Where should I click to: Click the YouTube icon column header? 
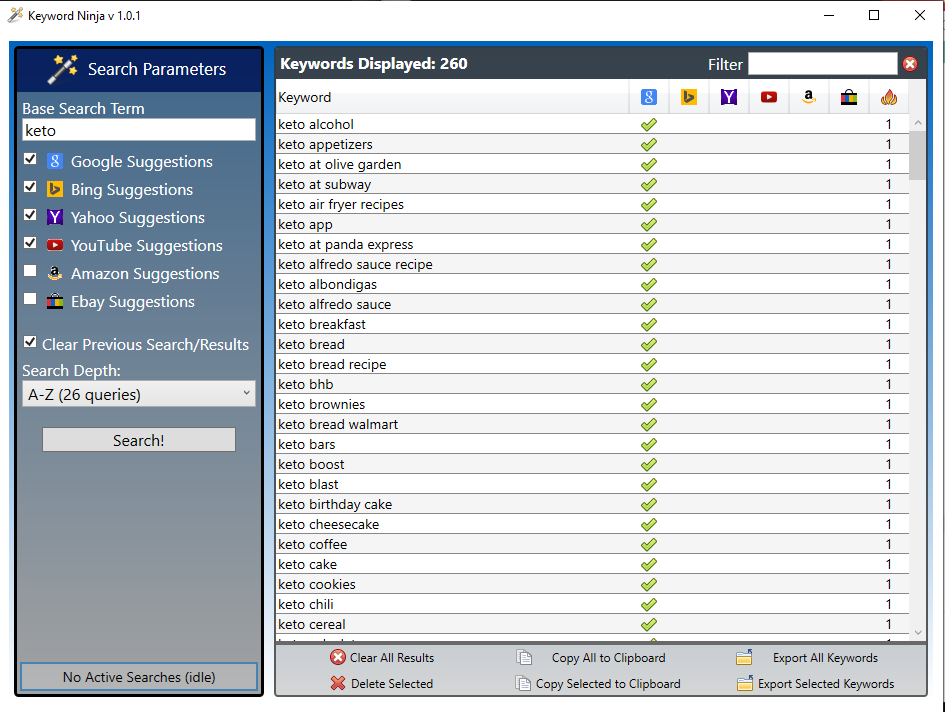tap(768, 96)
